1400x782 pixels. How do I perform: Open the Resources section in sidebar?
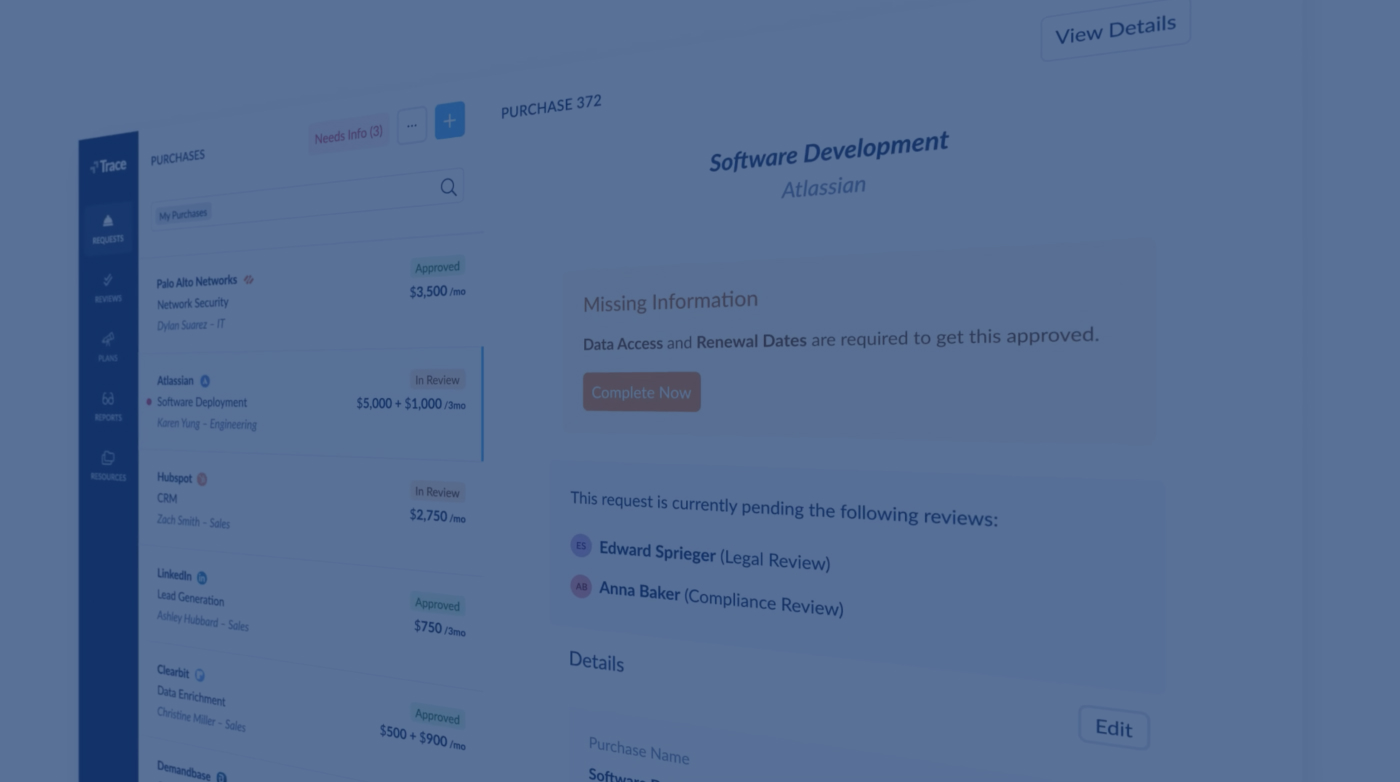[108, 466]
